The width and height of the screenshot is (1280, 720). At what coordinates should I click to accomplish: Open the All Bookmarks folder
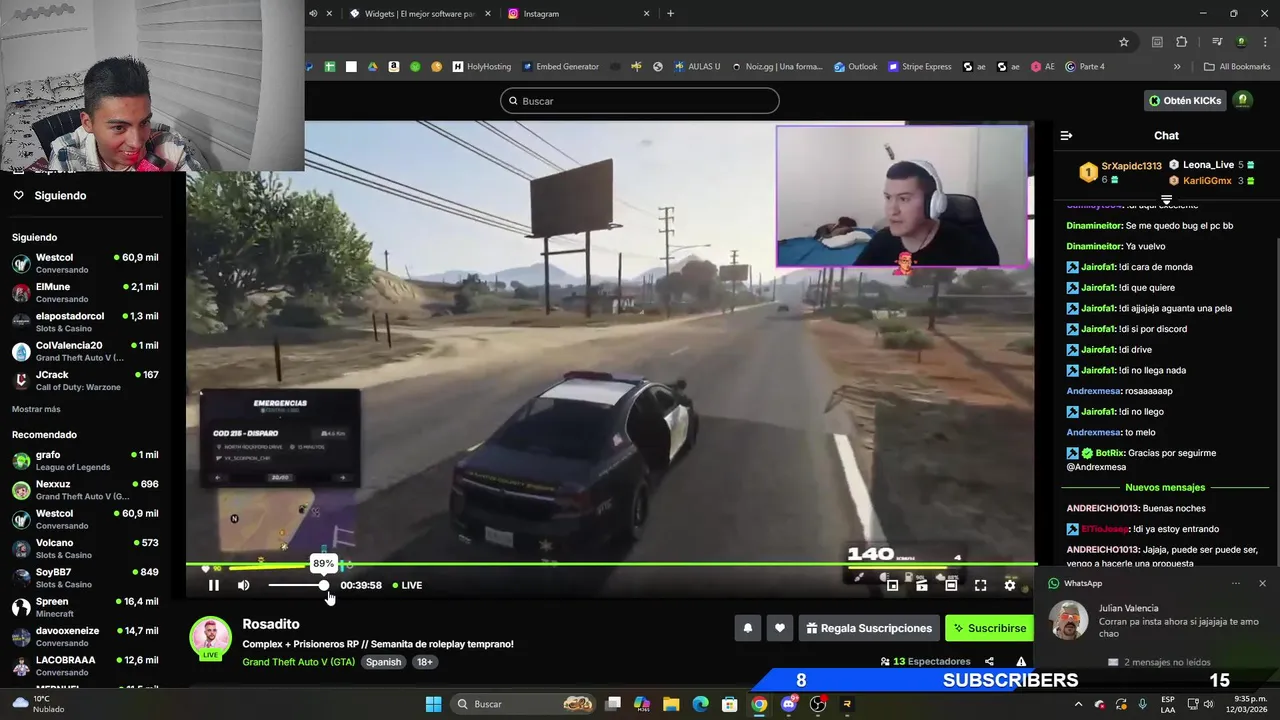click(1237, 67)
